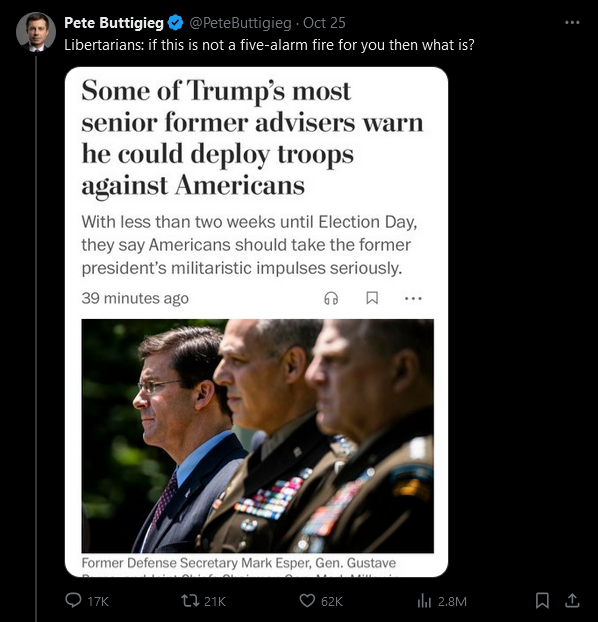
Task: Click the 62K likes count
Action: click(331, 601)
